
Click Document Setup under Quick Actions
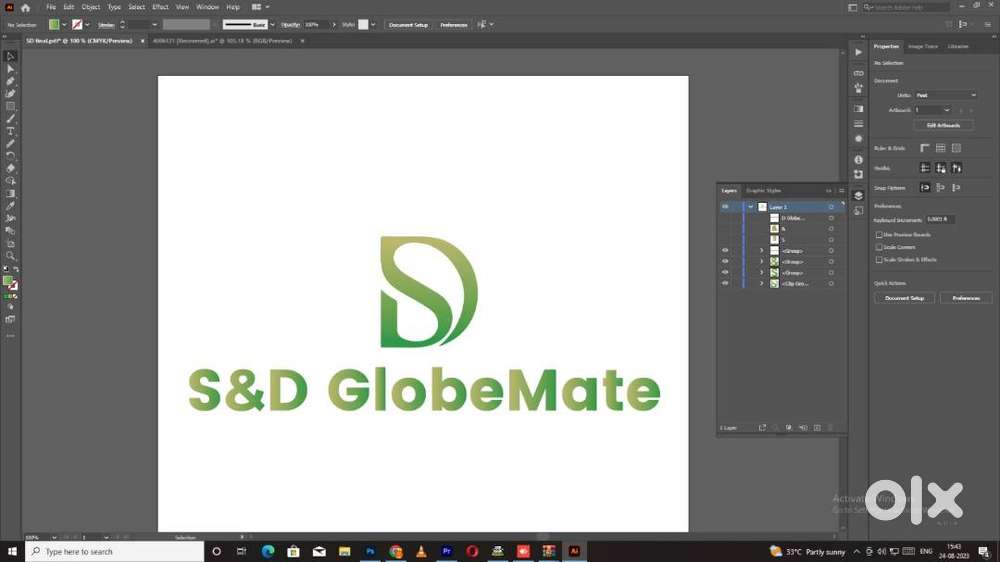click(x=904, y=298)
